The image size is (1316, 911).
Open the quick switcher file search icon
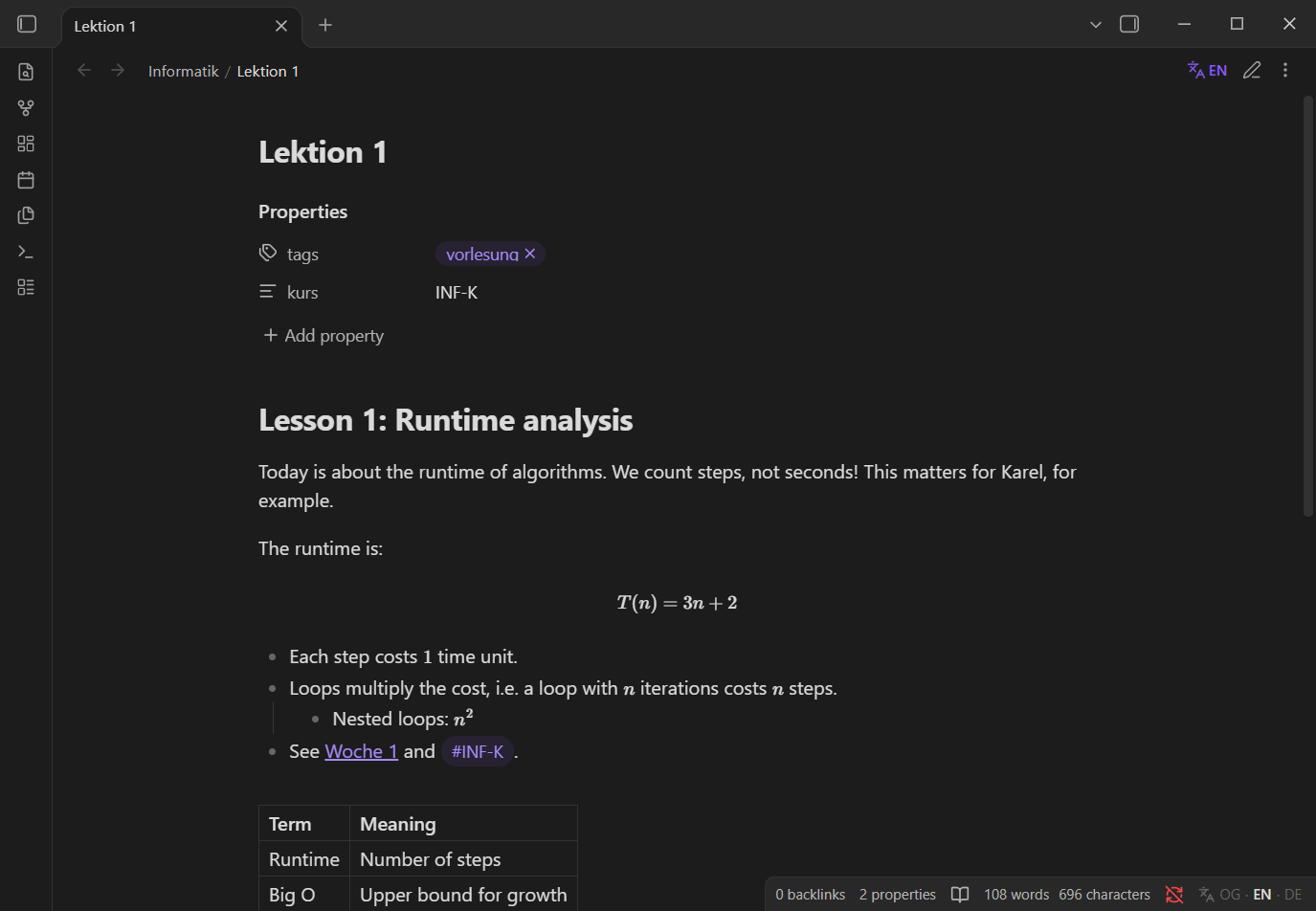[x=26, y=72]
